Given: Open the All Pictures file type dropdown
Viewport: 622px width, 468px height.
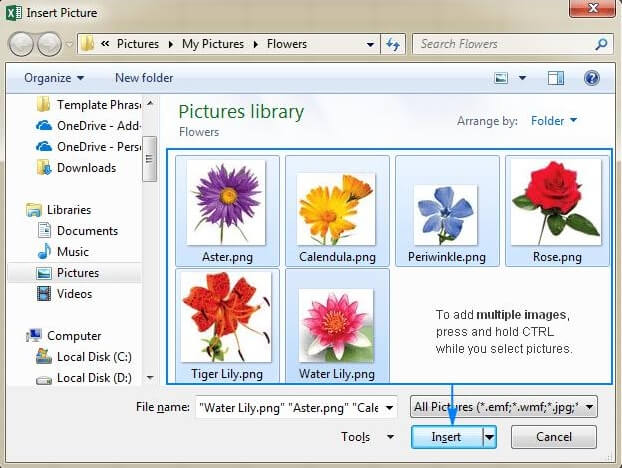Looking at the screenshot, I should (x=504, y=407).
